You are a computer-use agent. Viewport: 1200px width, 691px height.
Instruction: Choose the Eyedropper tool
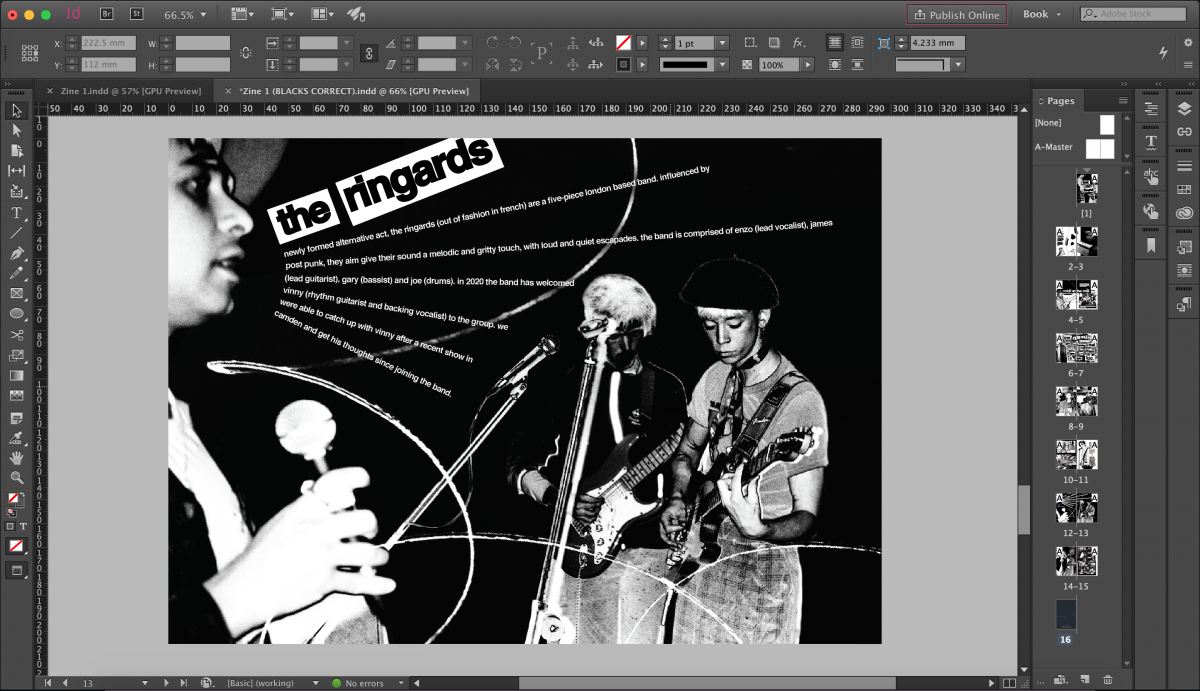[x=17, y=438]
